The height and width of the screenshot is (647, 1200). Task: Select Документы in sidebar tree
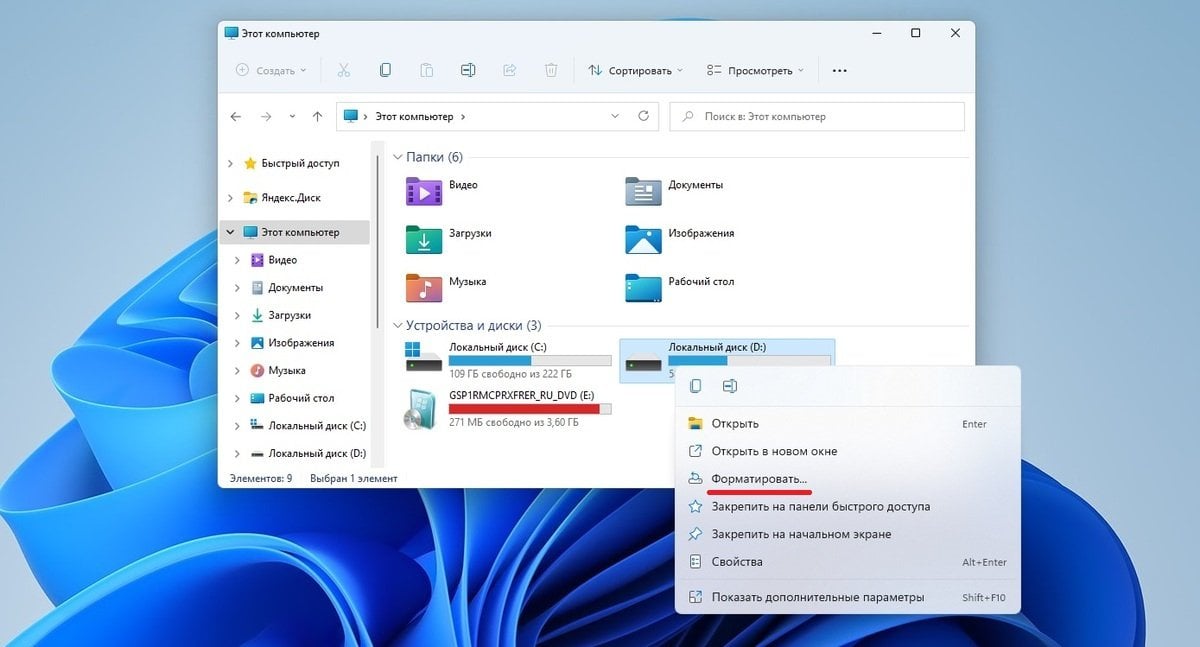tap(295, 288)
